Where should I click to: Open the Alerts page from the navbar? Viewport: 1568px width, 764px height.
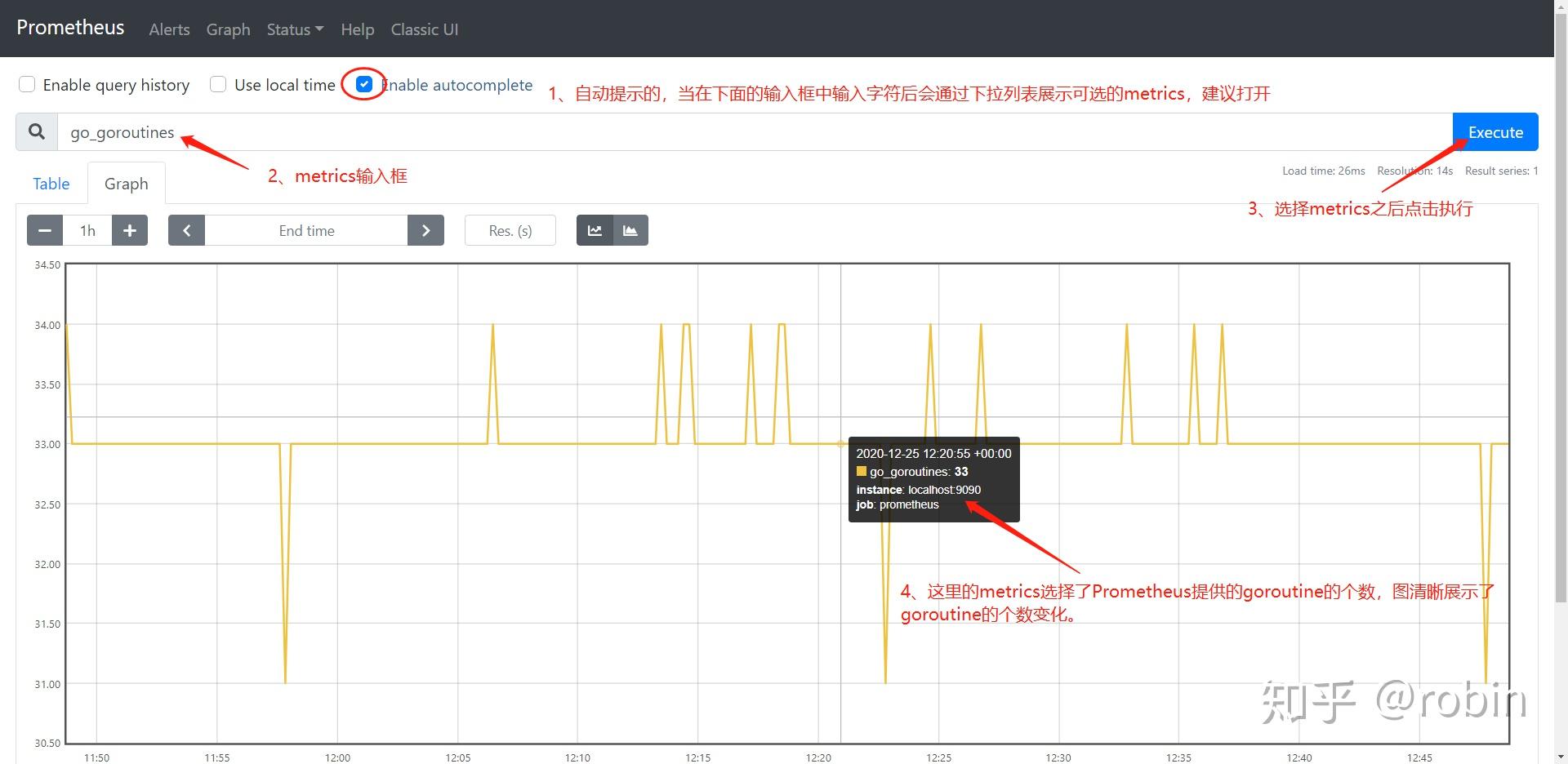pos(168,29)
